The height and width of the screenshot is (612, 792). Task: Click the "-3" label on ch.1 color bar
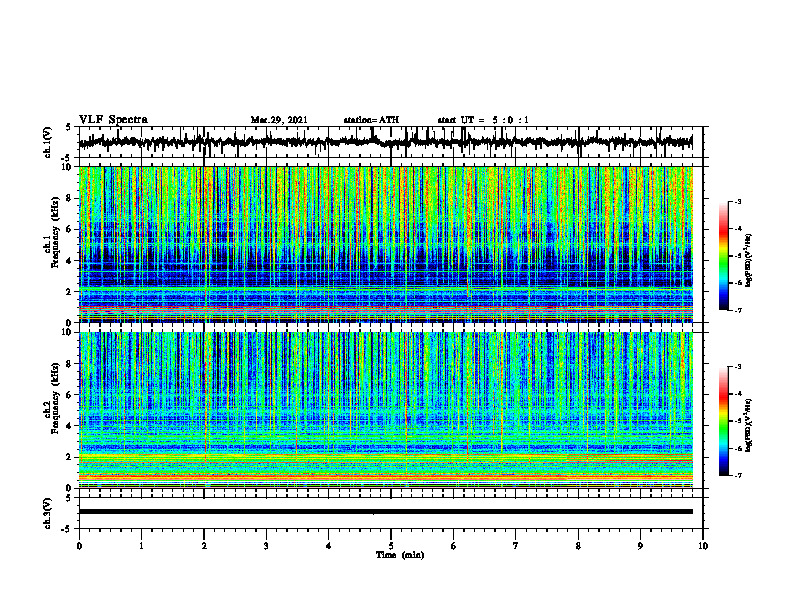point(738,202)
